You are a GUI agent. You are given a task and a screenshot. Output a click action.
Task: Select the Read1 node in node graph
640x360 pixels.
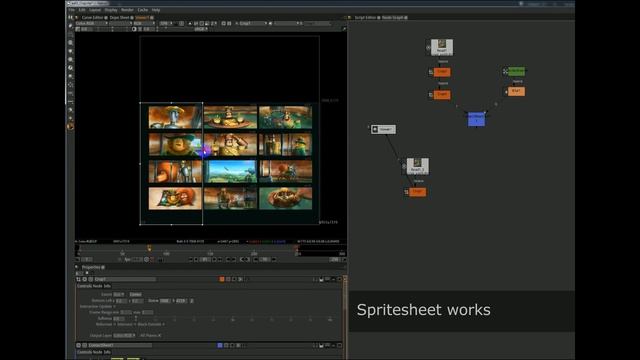pyautogui.click(x=442, y=47)
